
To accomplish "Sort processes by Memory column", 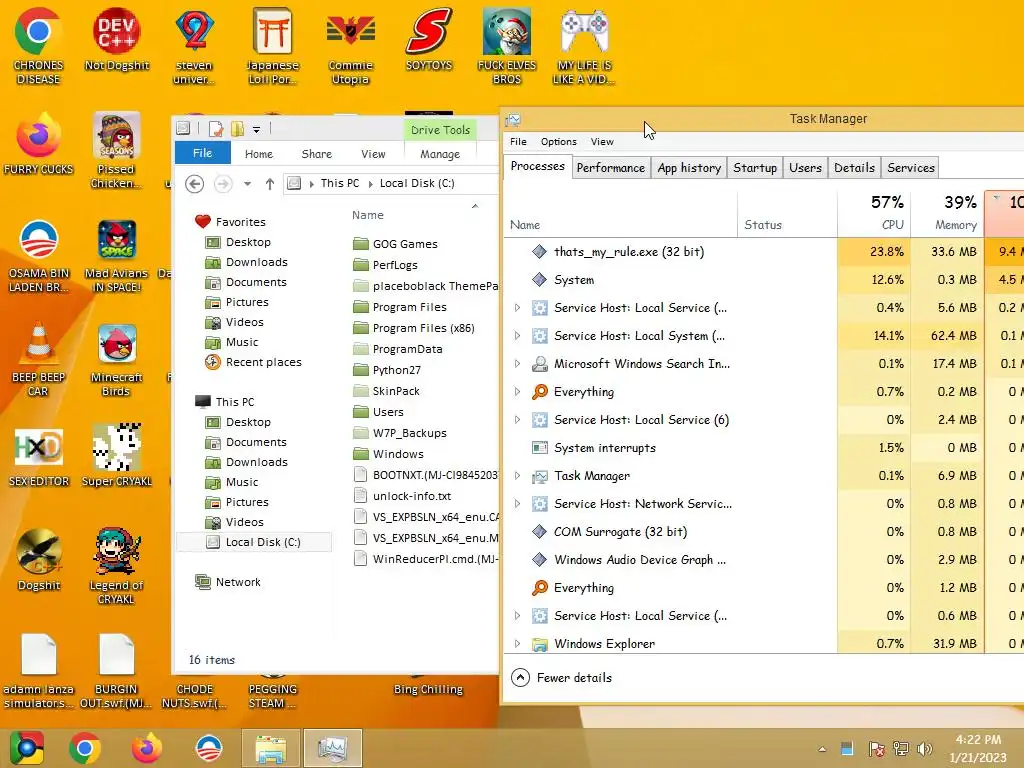I will click(948, 213).
